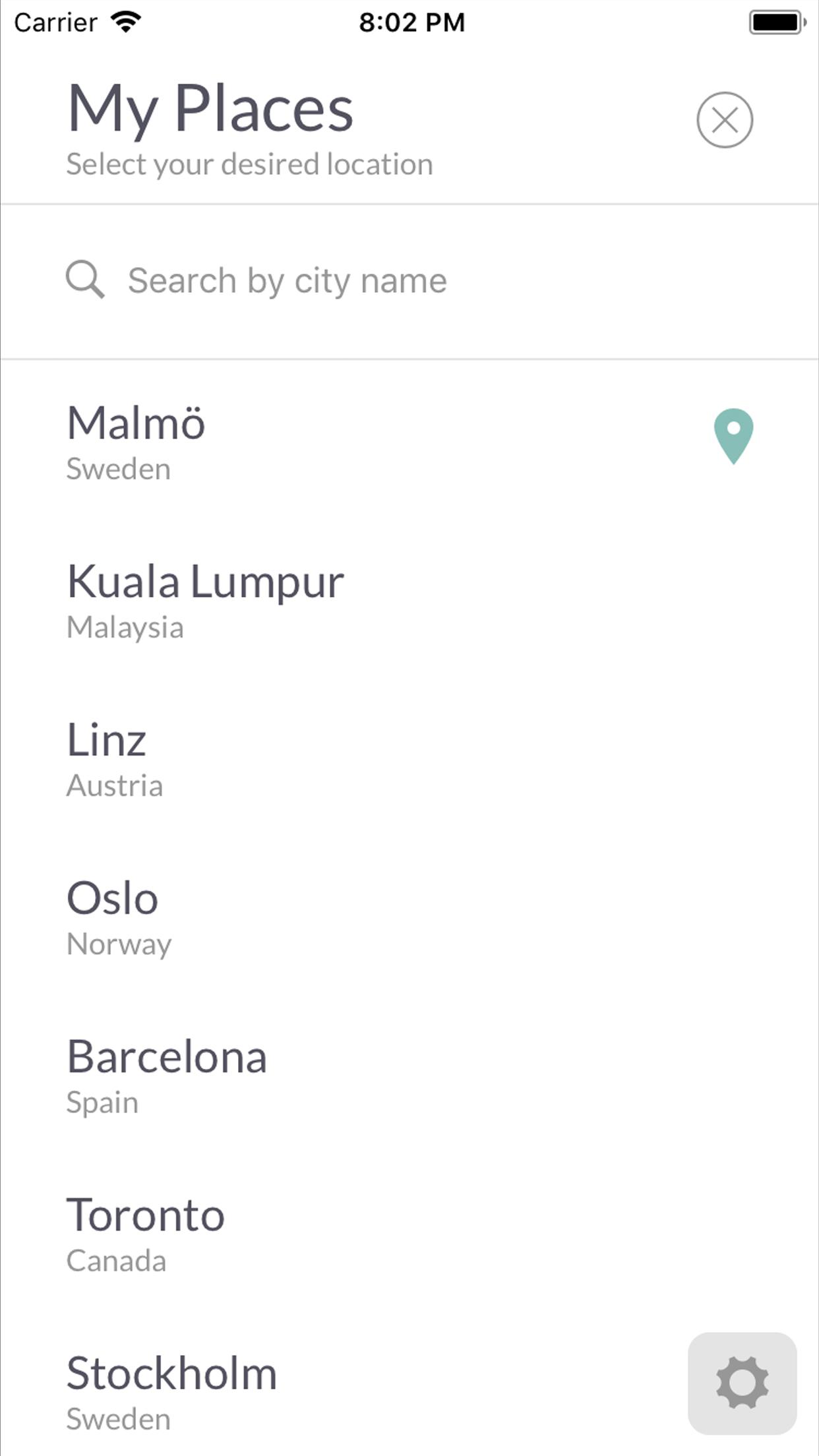This screenshot has height=1456, width=819.
Task: Tap the Malaysia subtitle under Kuala Lumpur
Action: [x=125, y=627]
